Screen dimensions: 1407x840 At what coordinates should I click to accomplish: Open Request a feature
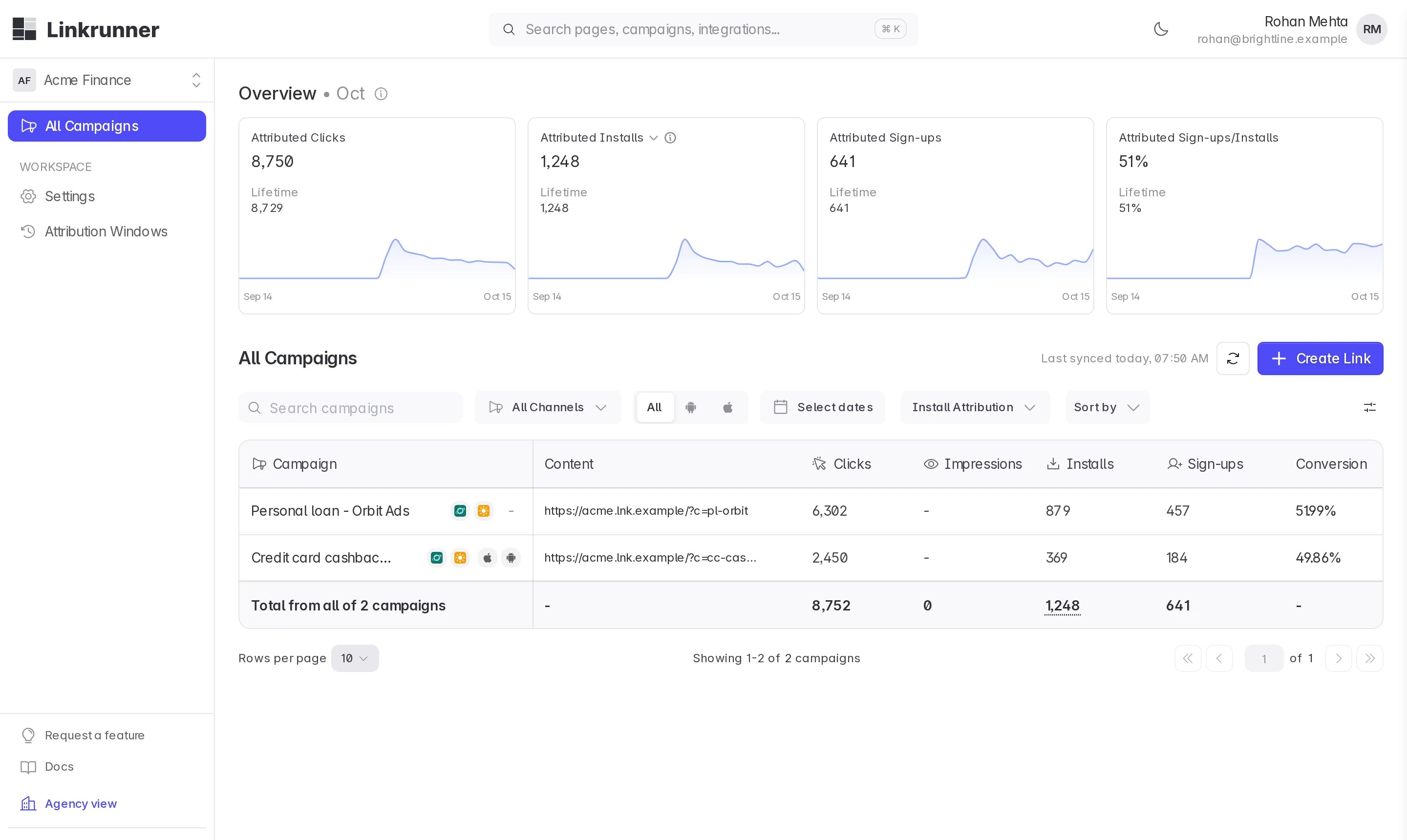click(x=83, y=735)
